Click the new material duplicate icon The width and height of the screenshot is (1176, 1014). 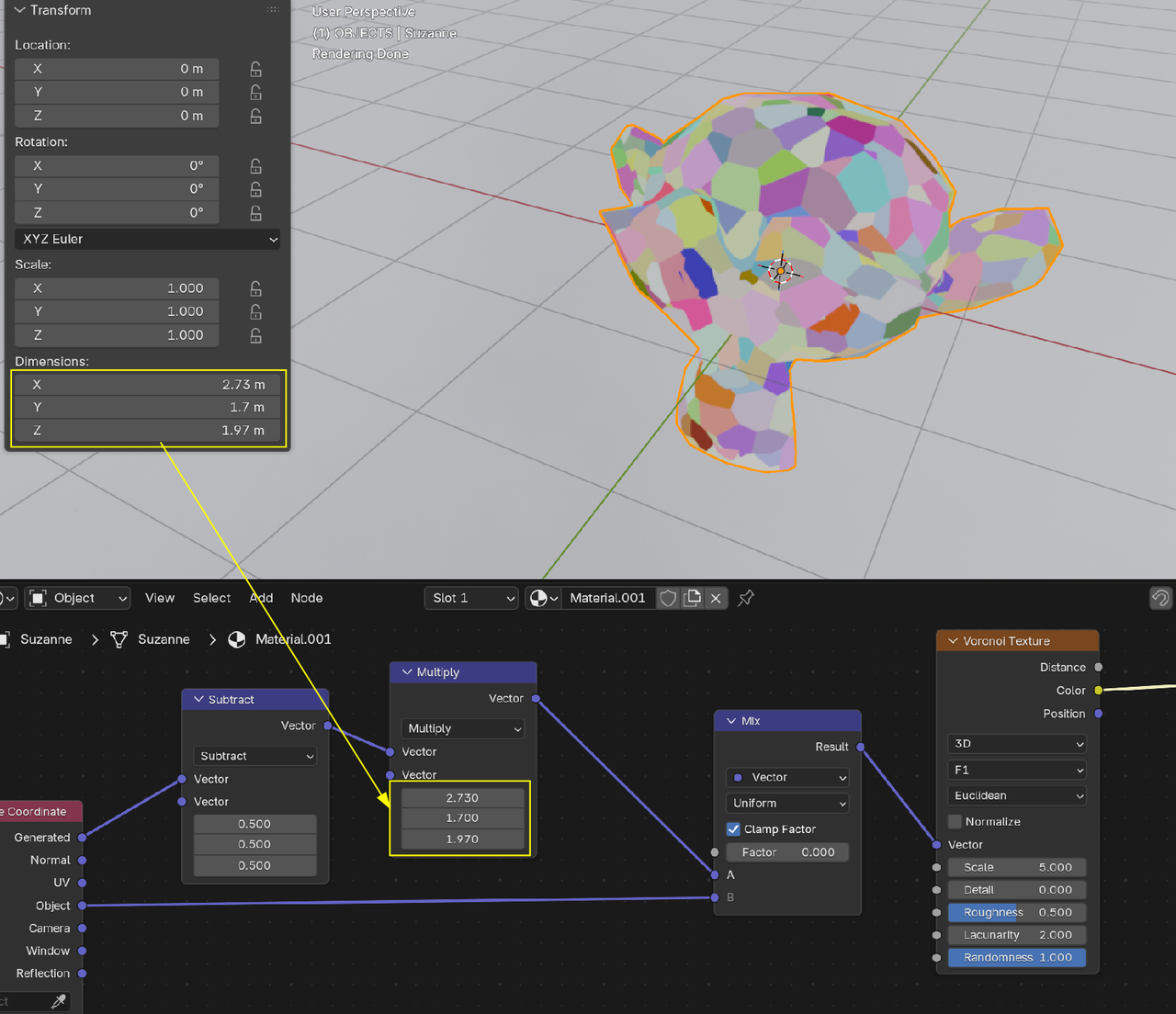pyautogui.click(x=693, y=598)
